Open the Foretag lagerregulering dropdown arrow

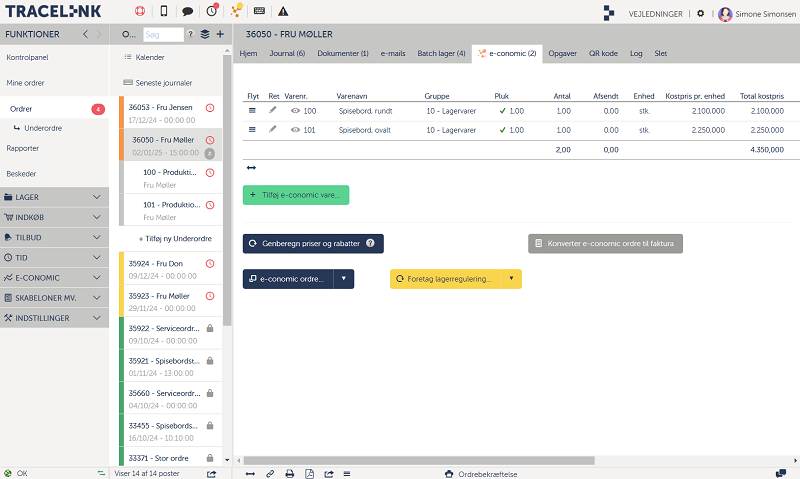(511, 279)
